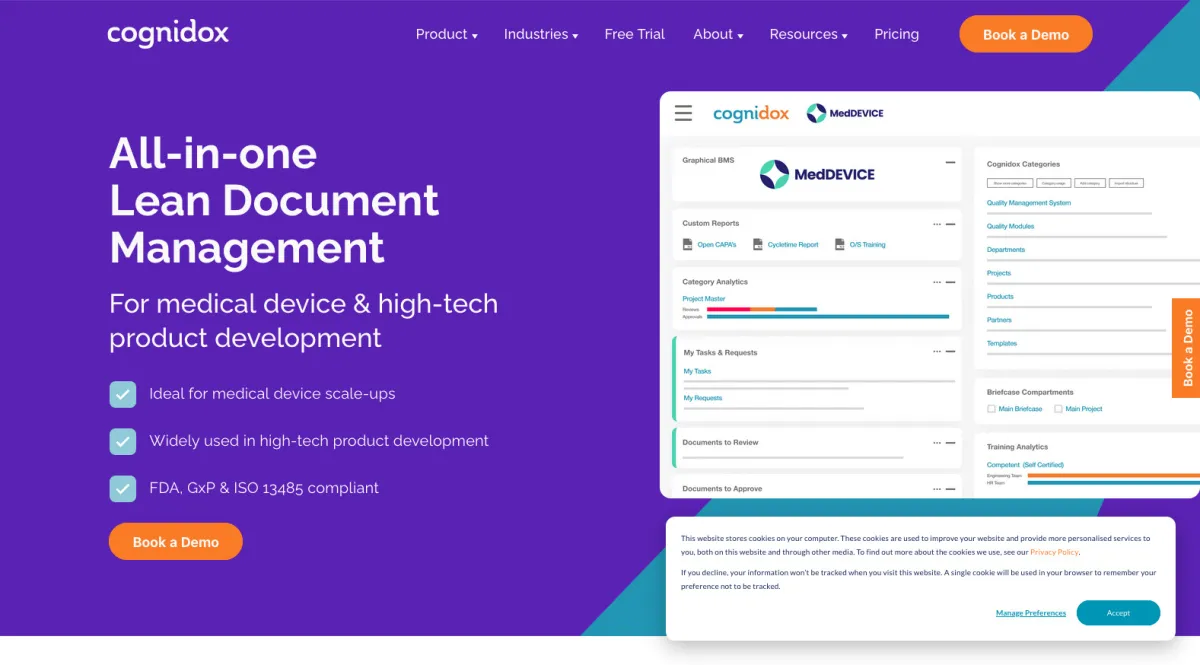Click Book a Demo below the compliance list

[x=176, y=542]
